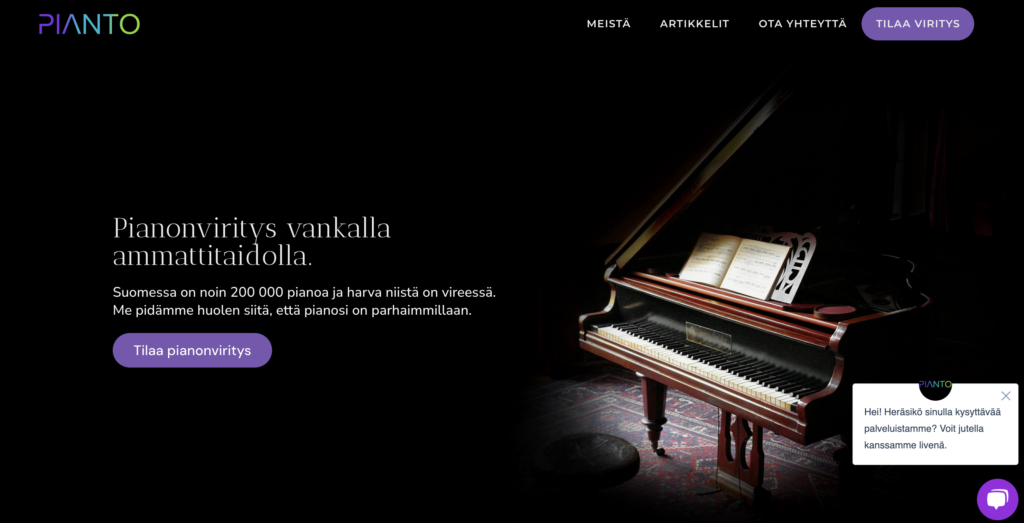Click the paragraph about 200 000 pianoa

coord(304,301)
